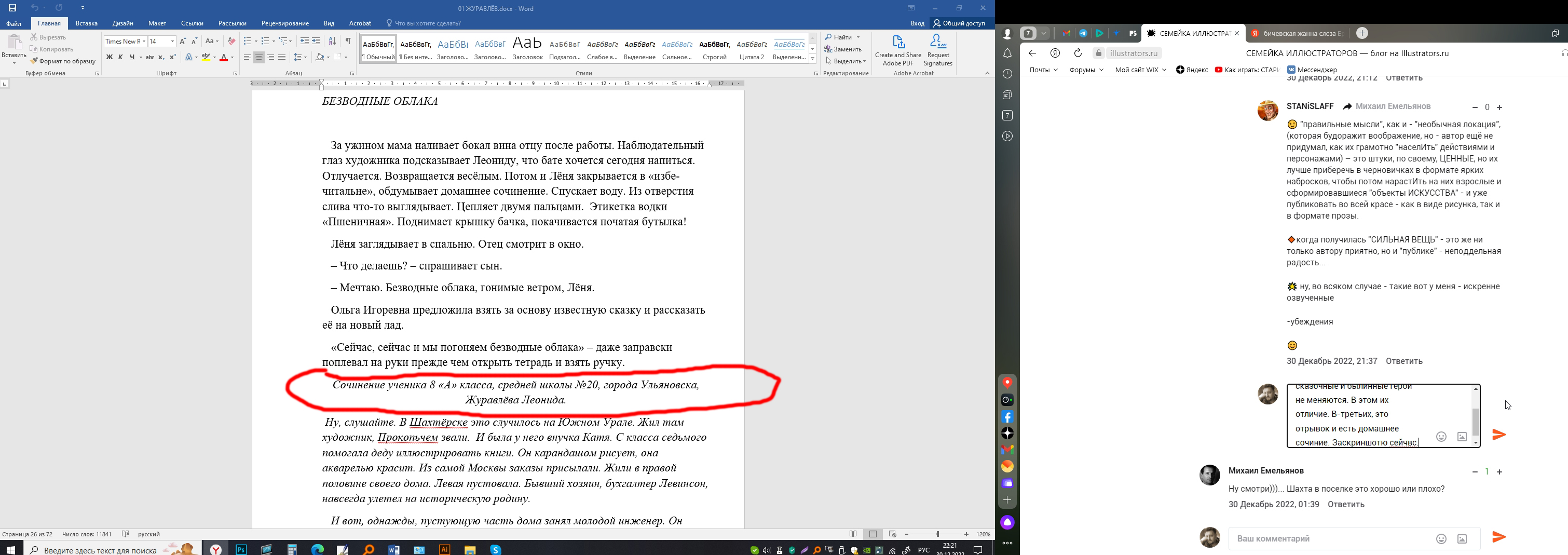The width and height of the screenshot is (1568, 555).
Task: Click Ответить under 01:39 comment
Action: point(1346,505)
